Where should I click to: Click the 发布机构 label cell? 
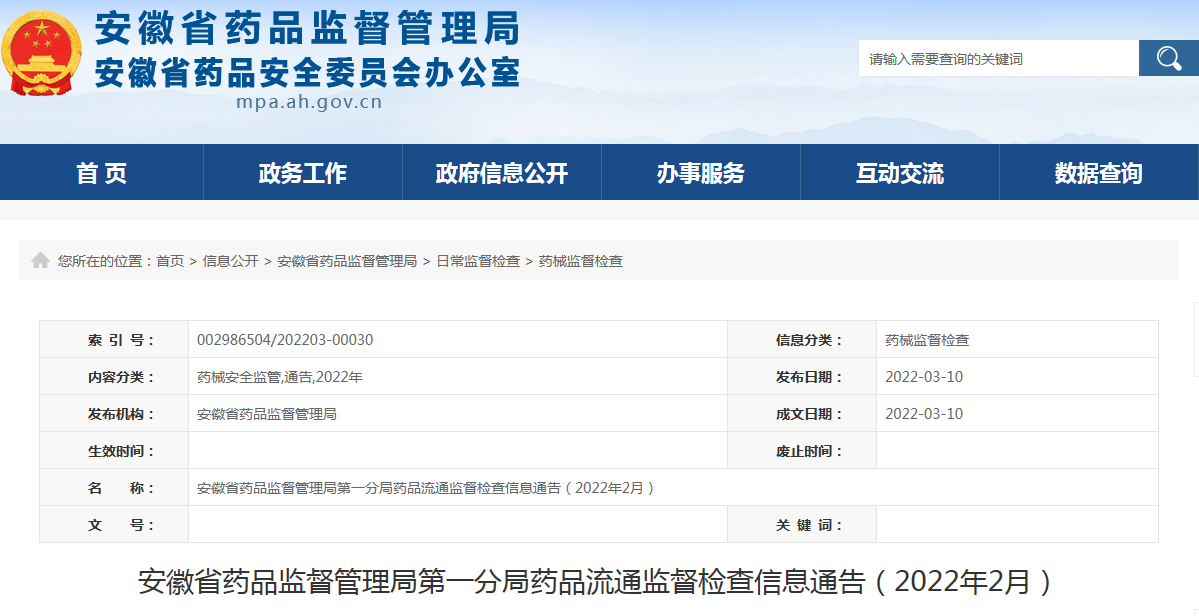pos(114,414)
